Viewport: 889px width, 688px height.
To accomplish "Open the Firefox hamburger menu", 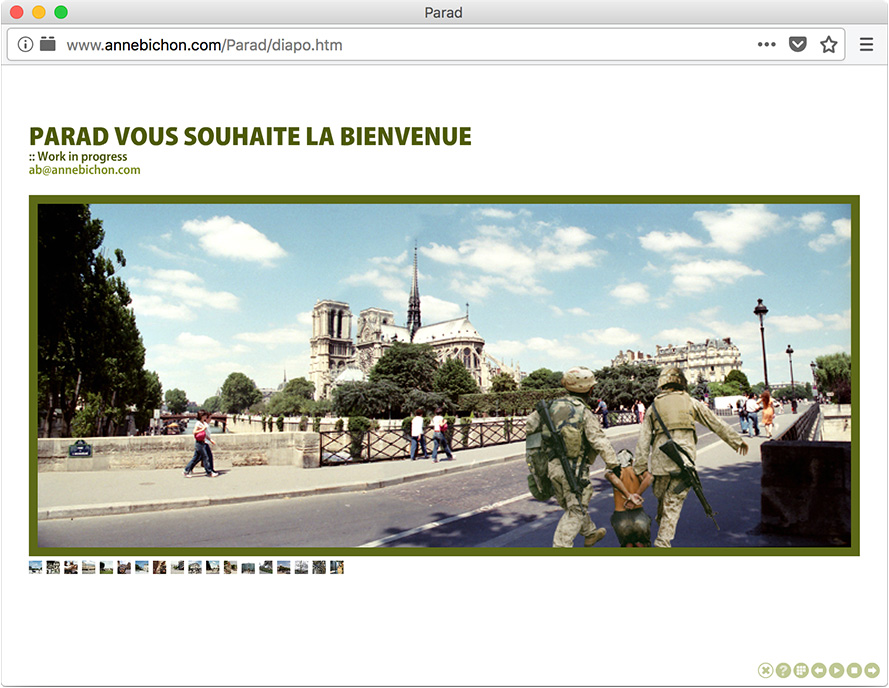I will (866, 45).
